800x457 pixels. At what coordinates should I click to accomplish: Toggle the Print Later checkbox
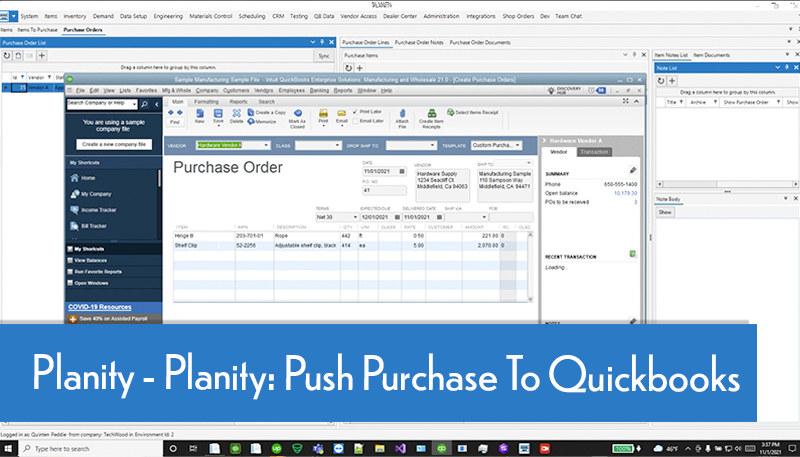(x=354, y=111)
